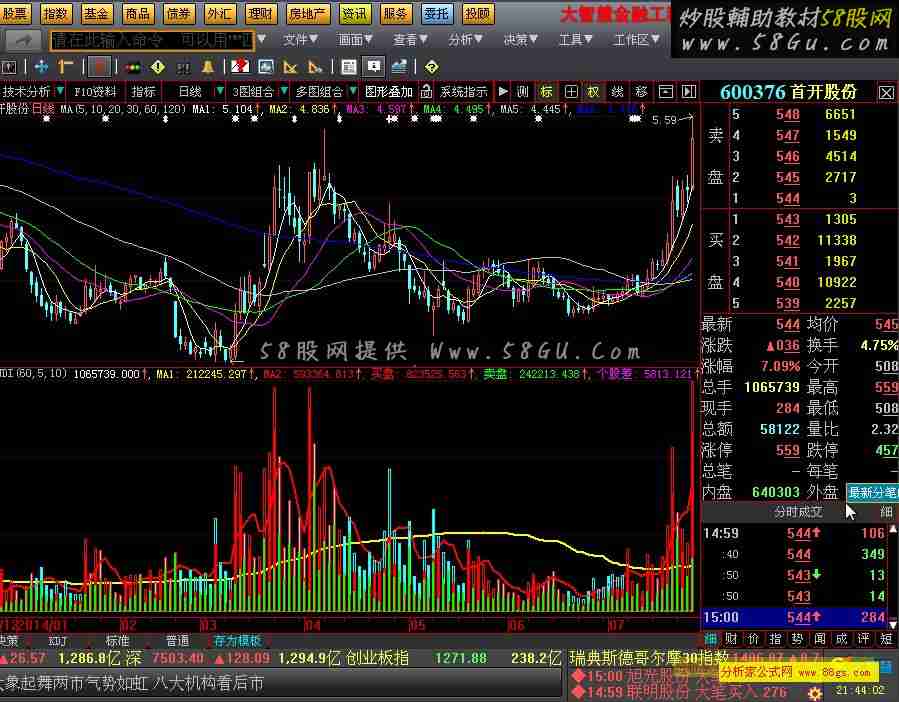
Task: Click the 图形叠加 overlay button
Action: pos(389,91)
